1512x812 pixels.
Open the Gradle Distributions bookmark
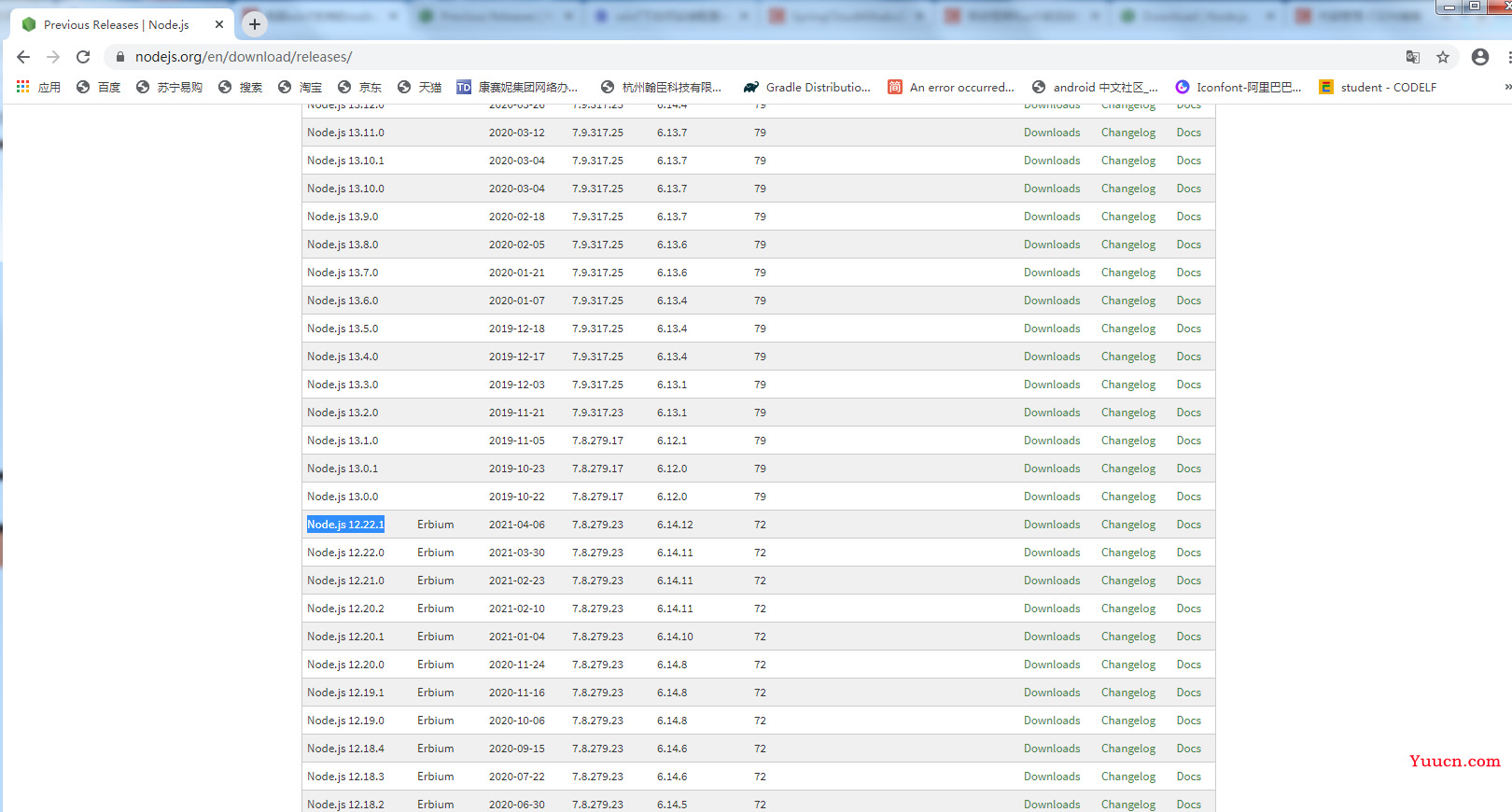point(807,87)
